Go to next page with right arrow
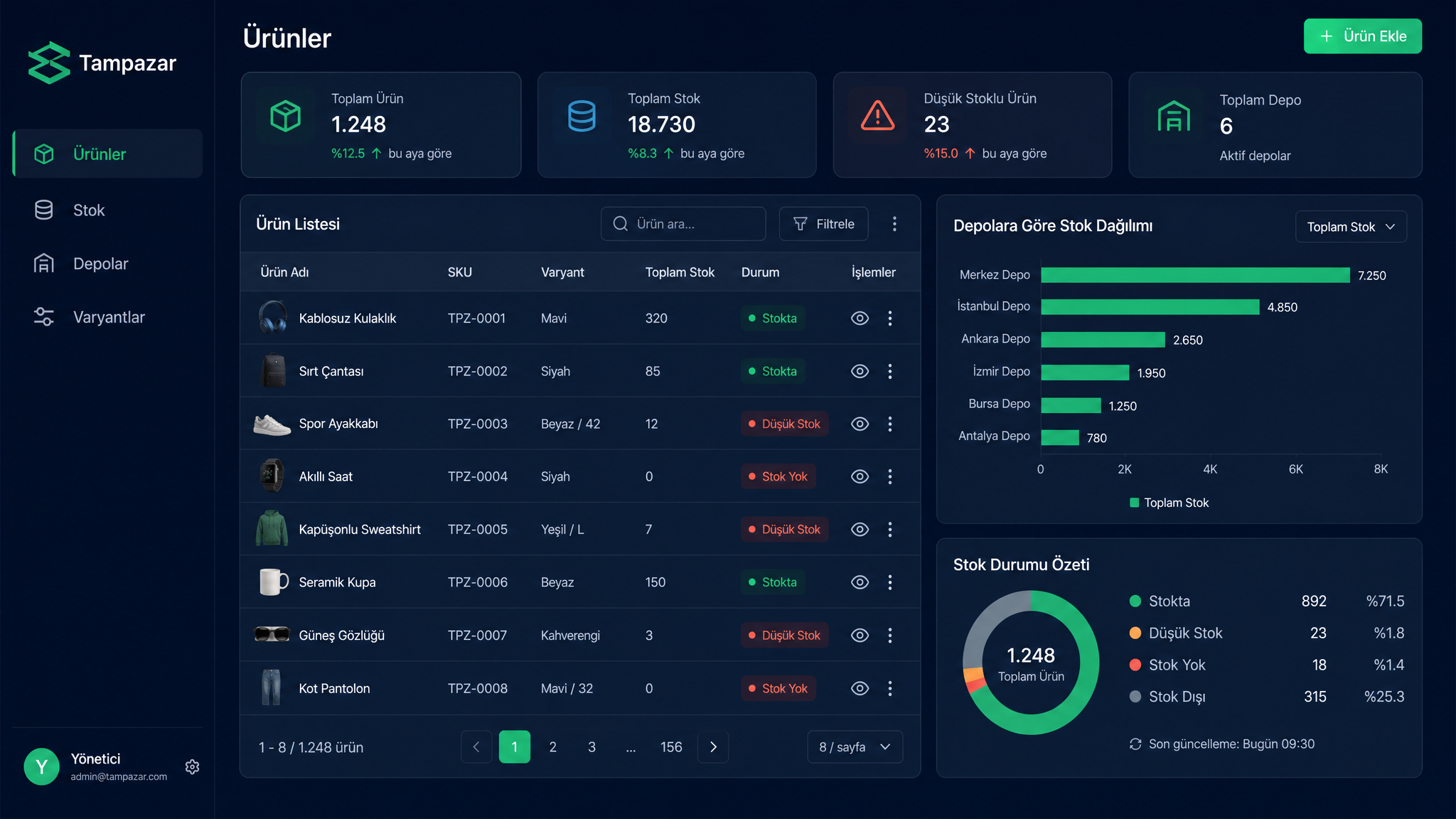Image resolution: width=1456 pixels, height=819 pixels. coord(713,746)
